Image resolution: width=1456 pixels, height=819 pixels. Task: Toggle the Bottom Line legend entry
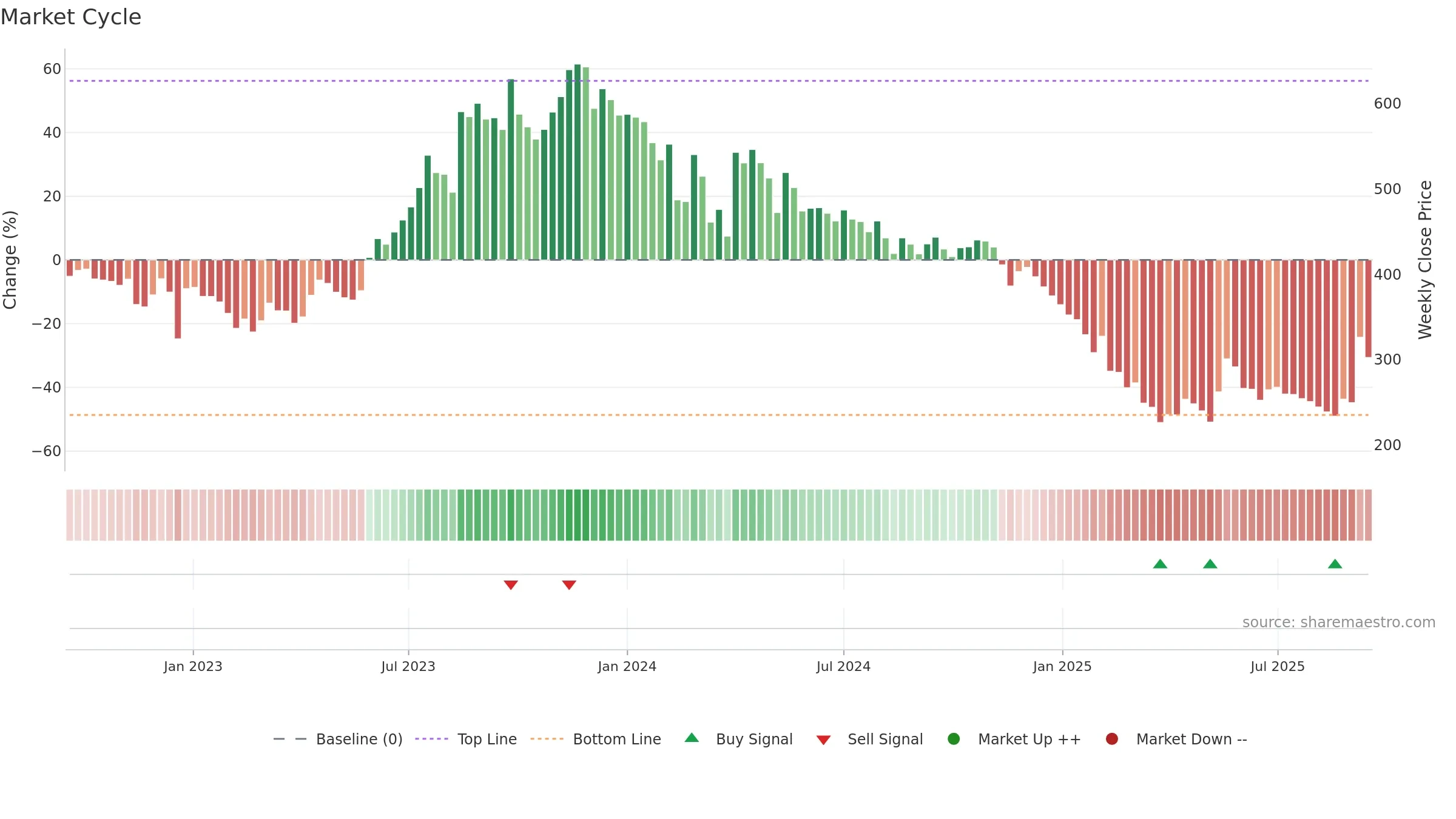pos(596,739)
